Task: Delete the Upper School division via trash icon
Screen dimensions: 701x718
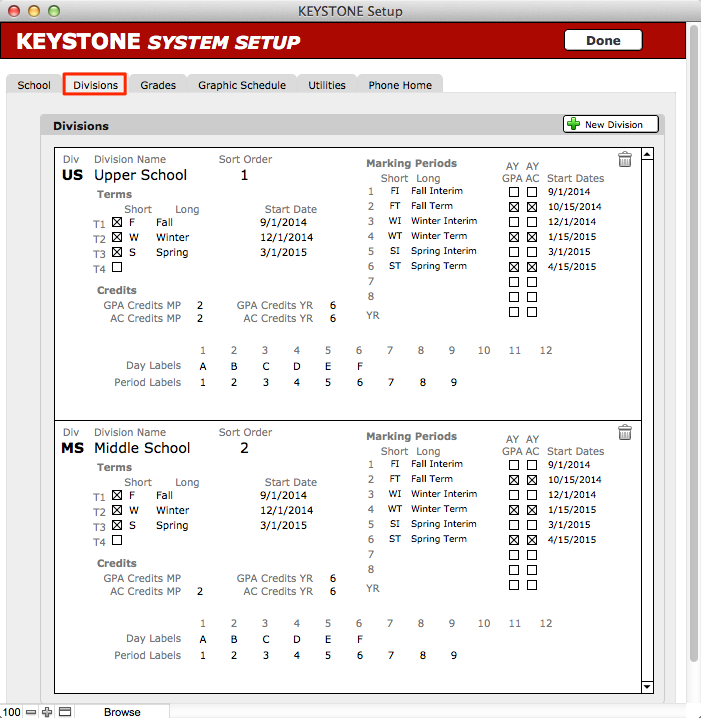Action: (x=625, y=160)
